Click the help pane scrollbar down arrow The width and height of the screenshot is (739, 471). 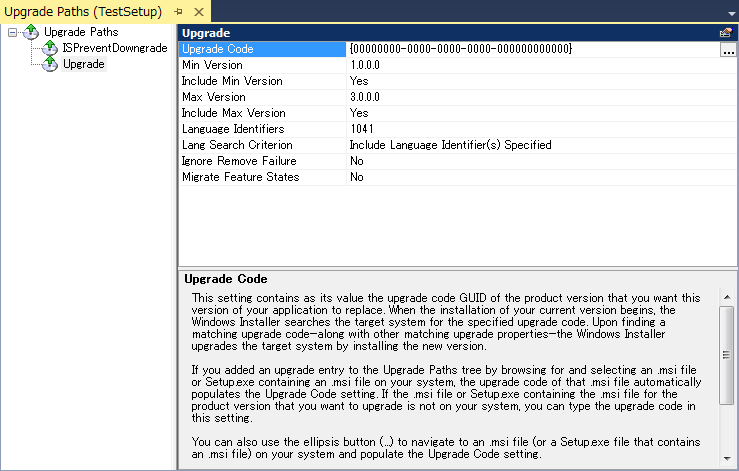point(727,459)
